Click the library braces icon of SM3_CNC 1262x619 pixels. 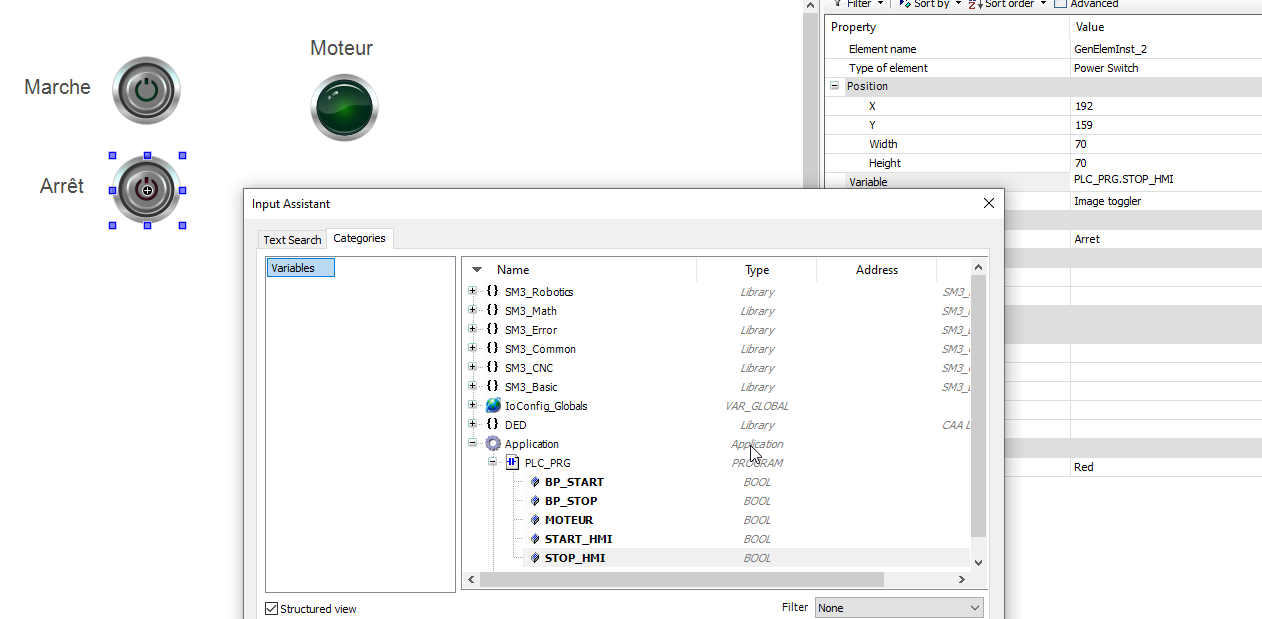pyautogui.click(x=490, y=367)
